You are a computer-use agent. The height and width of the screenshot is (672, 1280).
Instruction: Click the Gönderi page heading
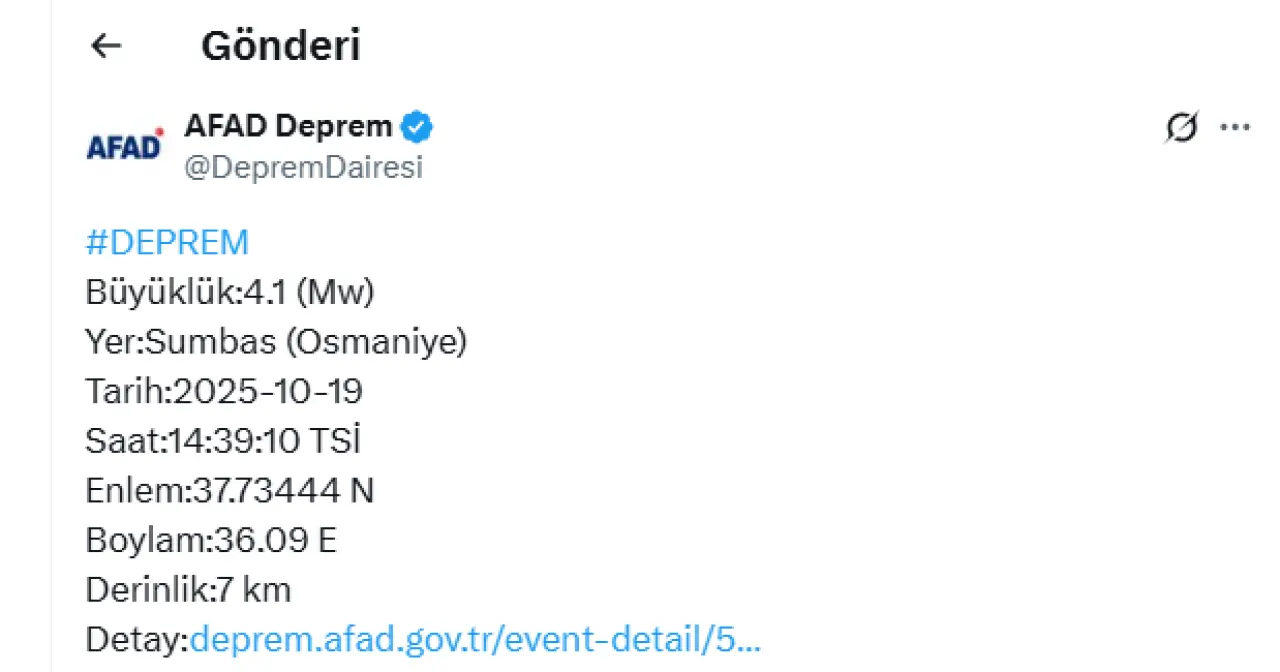click(281, 46)
